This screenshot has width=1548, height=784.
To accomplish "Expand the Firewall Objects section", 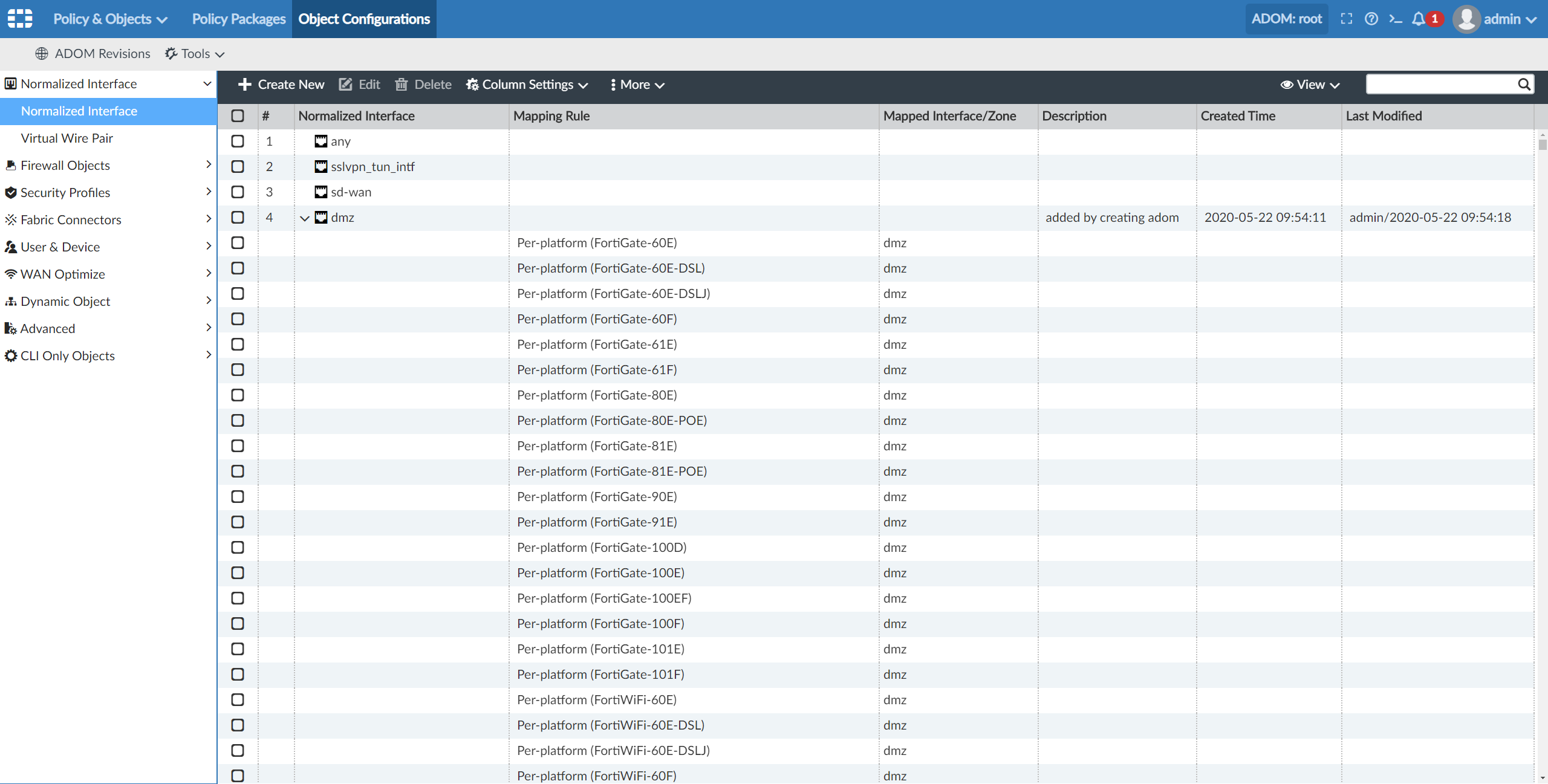I will point(209,164).
